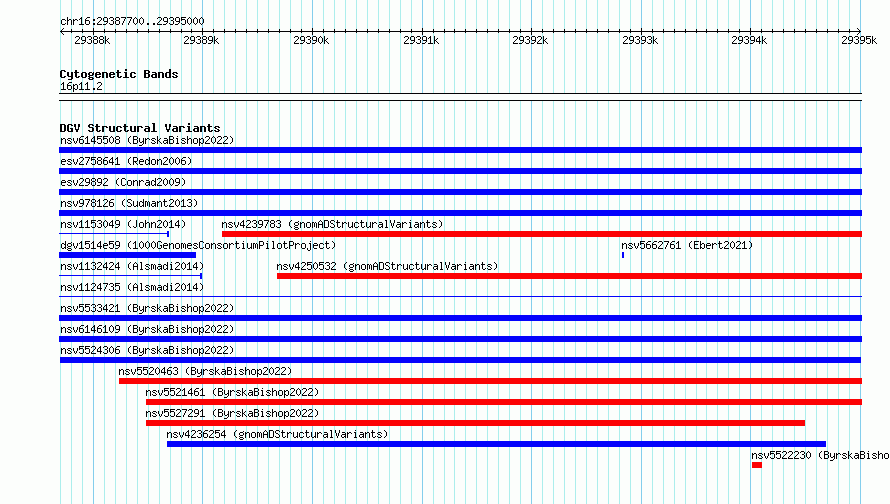
Task: Click the thin blue line of nsv1124735
Action: 460,297
